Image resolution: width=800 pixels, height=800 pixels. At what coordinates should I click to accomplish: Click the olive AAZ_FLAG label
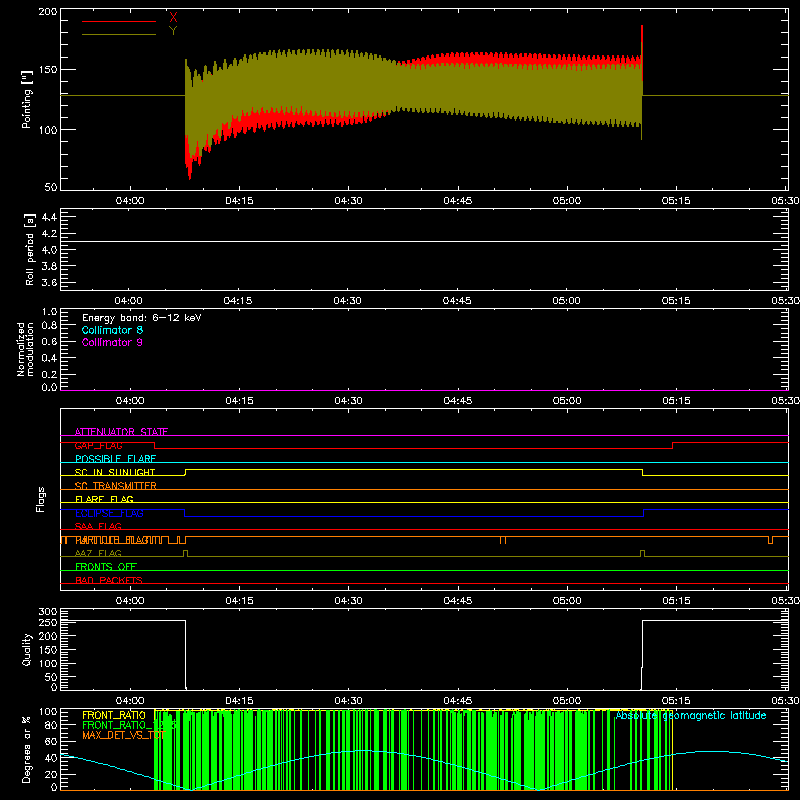98,553
